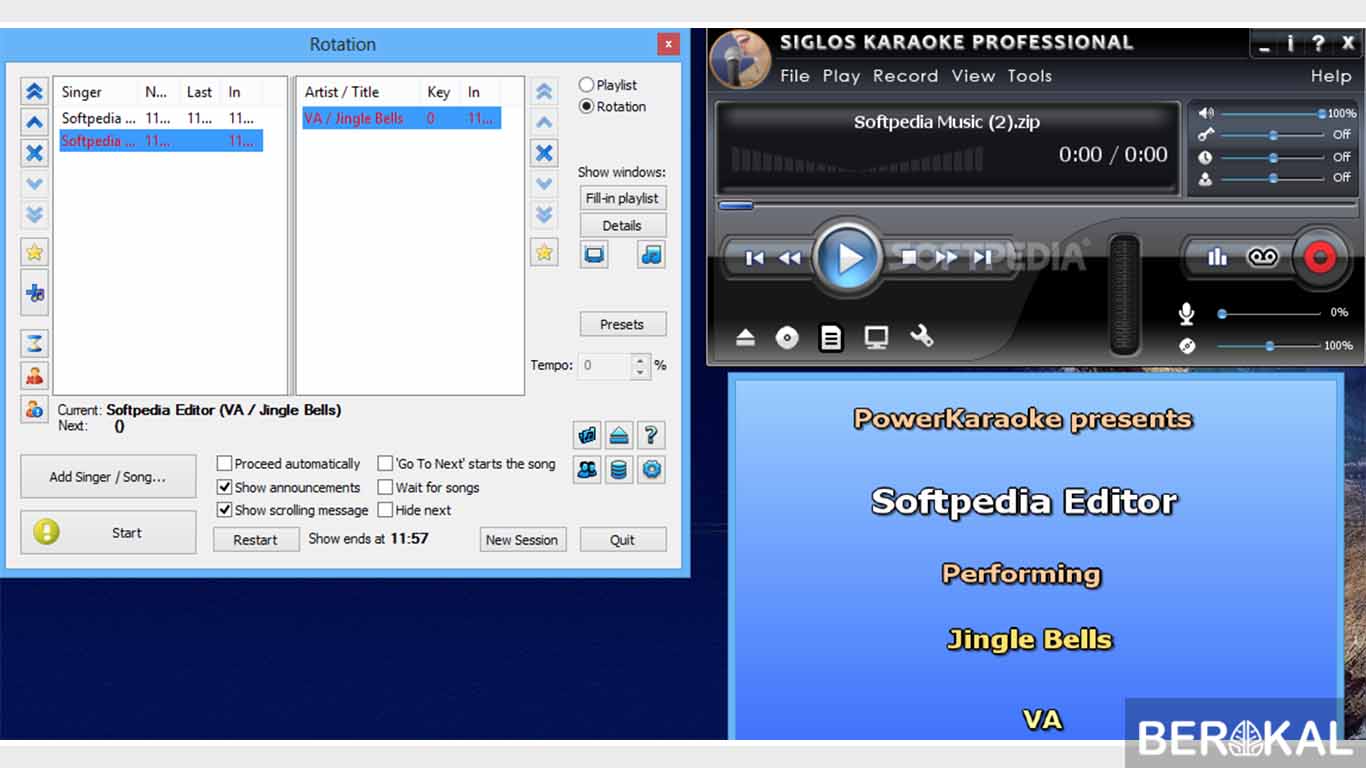
Task: Remove selected singer with X icon in singer toolbar
Action: (34, 153)
